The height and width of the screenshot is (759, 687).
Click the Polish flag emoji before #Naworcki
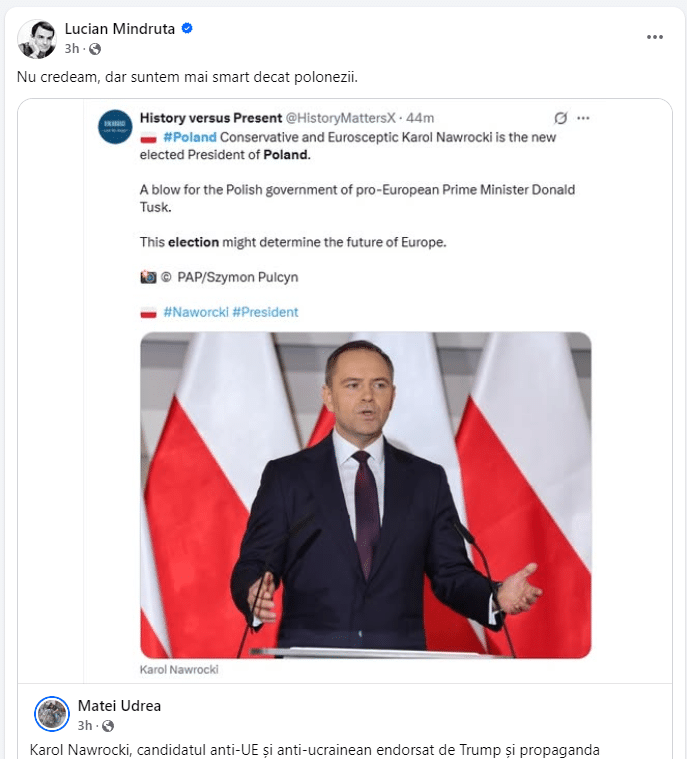click(x=148, y=313)
